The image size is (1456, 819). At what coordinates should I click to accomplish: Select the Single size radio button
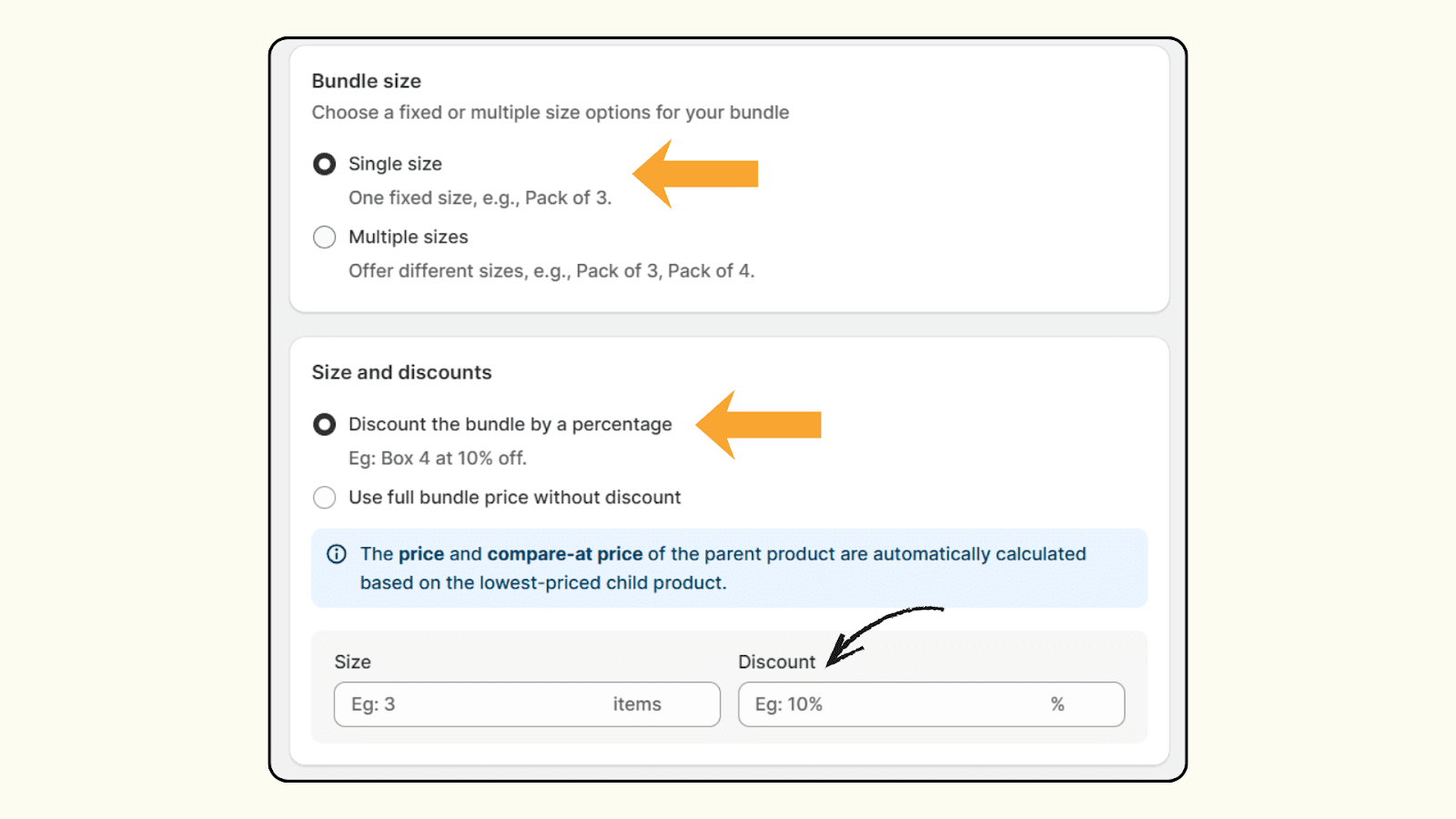point(324,164)
